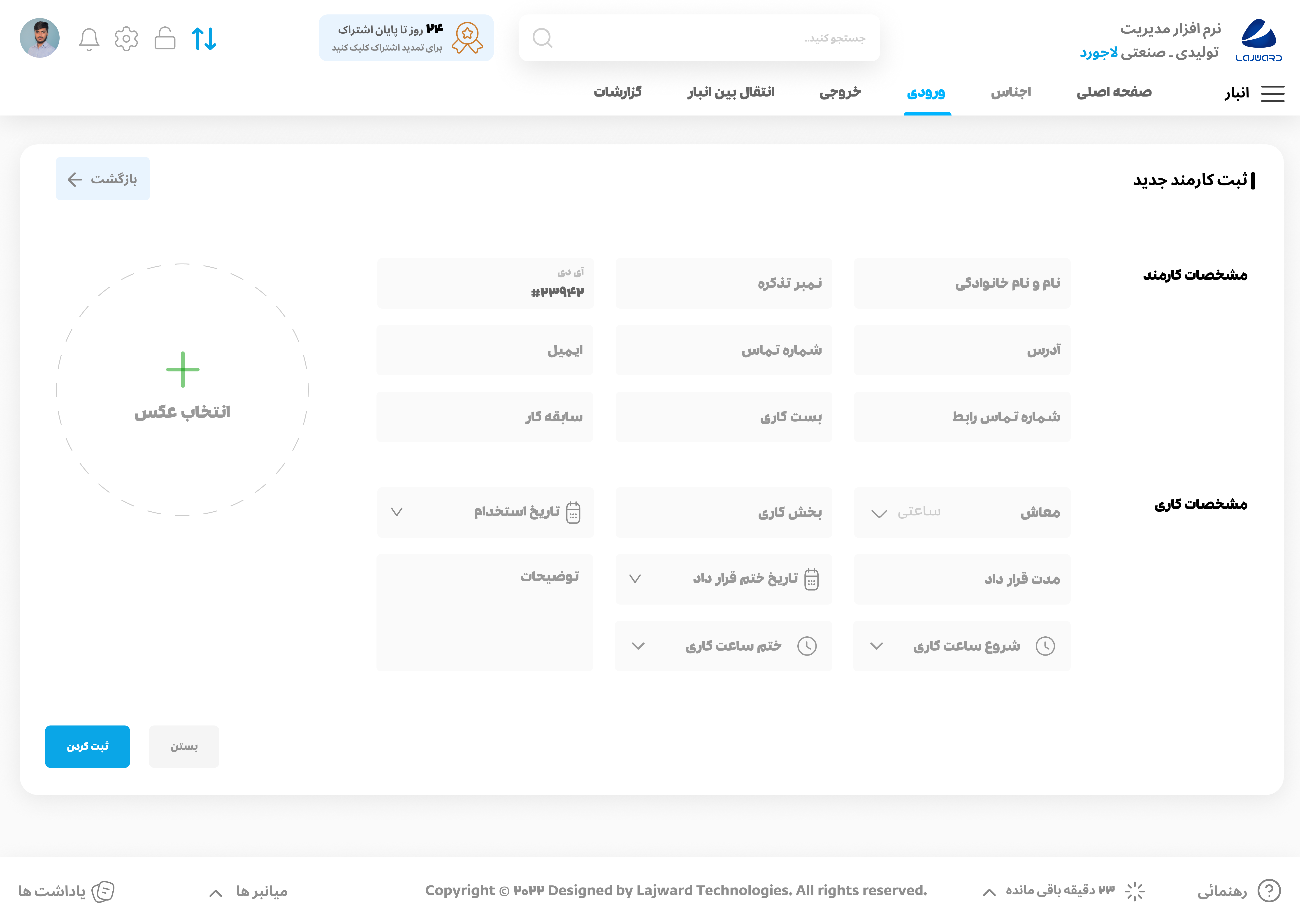Click the padlock icon in header
The height and width of the screenshot is (924, 1300).
(x=165, y=39)
